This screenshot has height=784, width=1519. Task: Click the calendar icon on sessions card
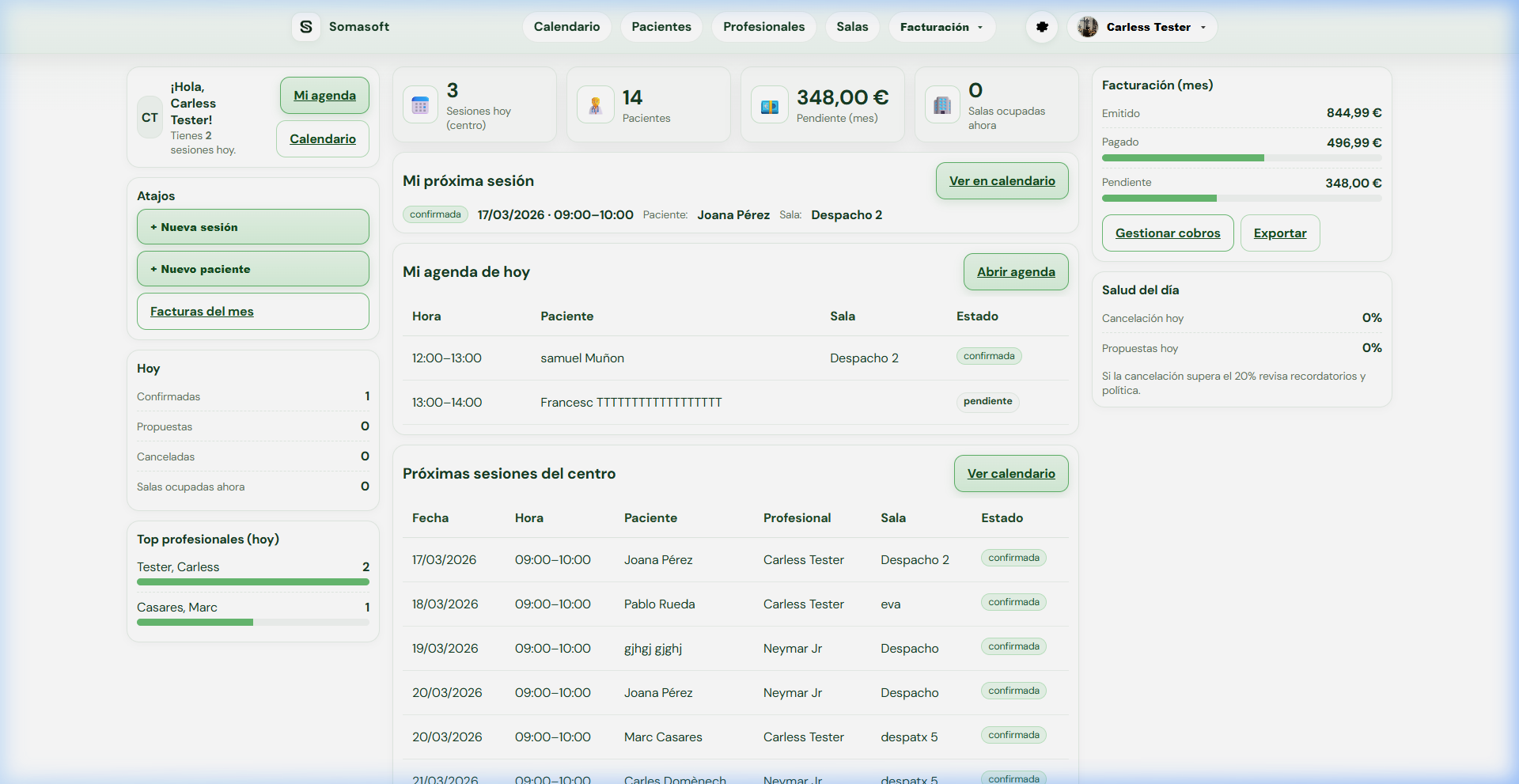tap(420, 104)
